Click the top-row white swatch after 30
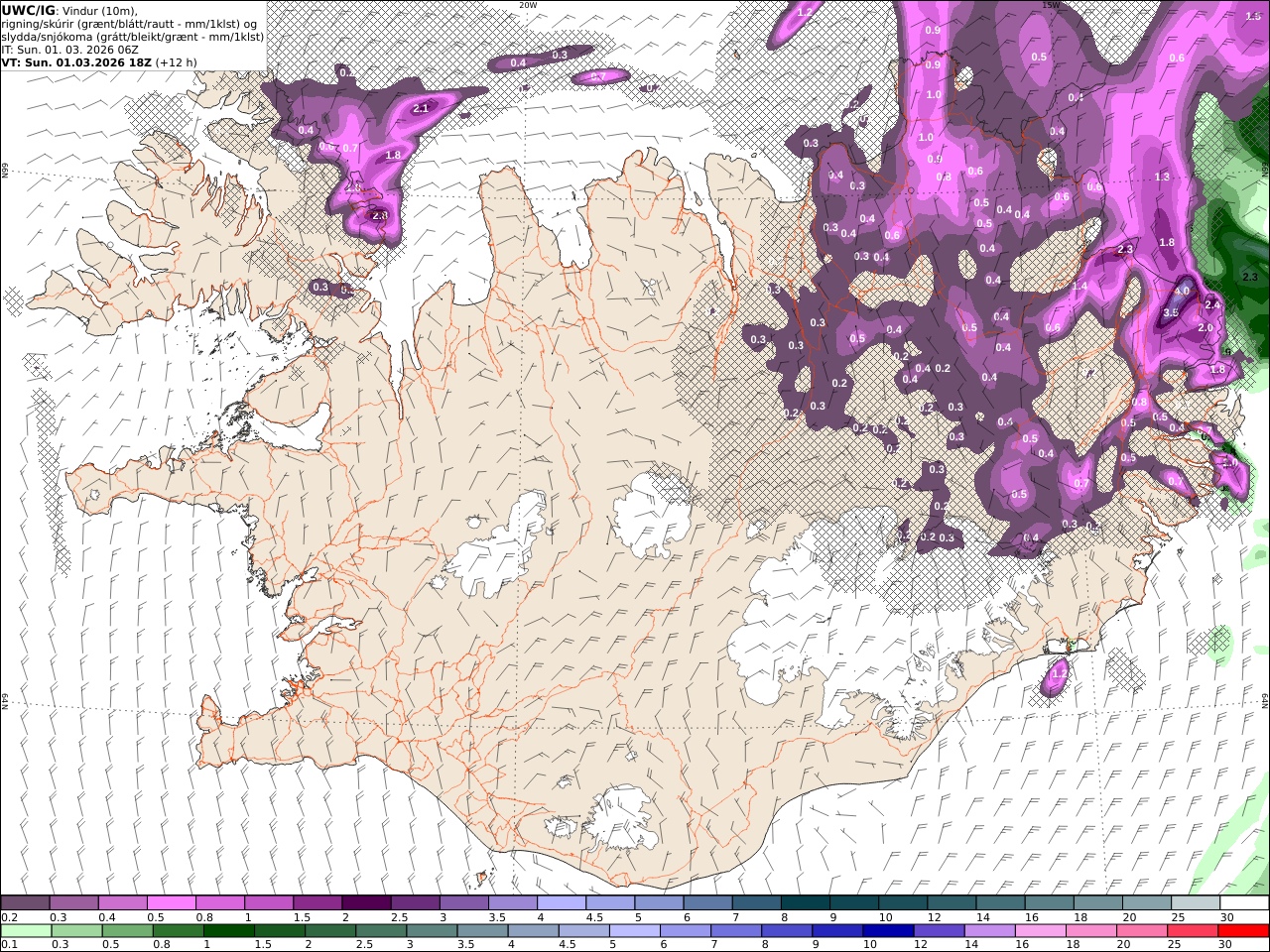 1244,902
